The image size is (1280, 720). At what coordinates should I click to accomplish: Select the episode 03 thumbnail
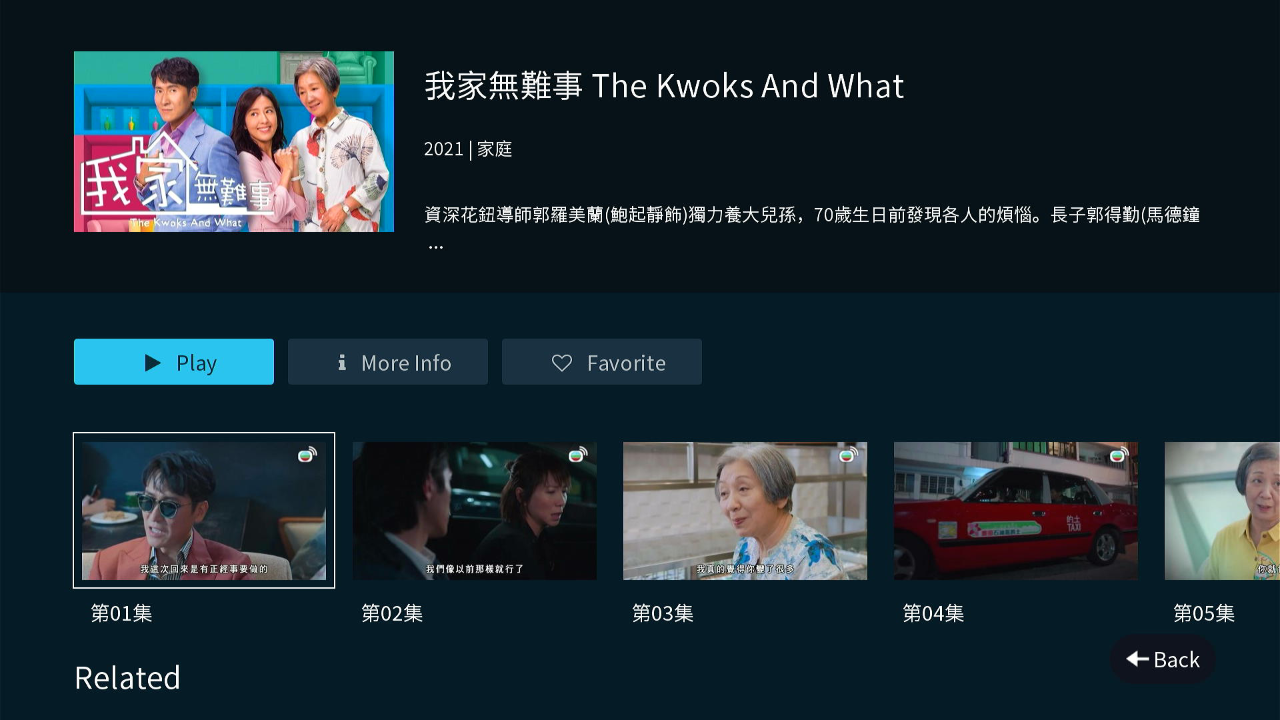(x=745, y=511)
